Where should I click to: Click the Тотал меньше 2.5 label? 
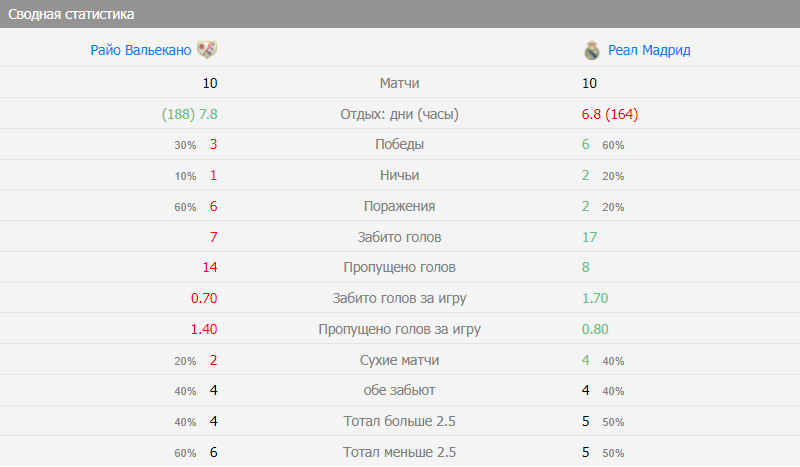click(400, 452)
